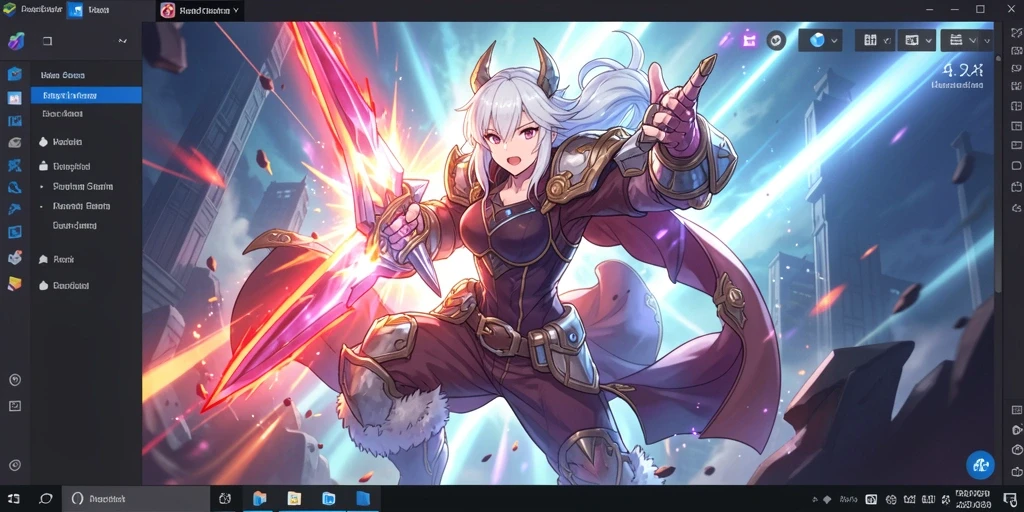Screen dimensions: 1024x512
Task: Click the 4.9X overlay text on the canvas
Action: click(964, 69)
